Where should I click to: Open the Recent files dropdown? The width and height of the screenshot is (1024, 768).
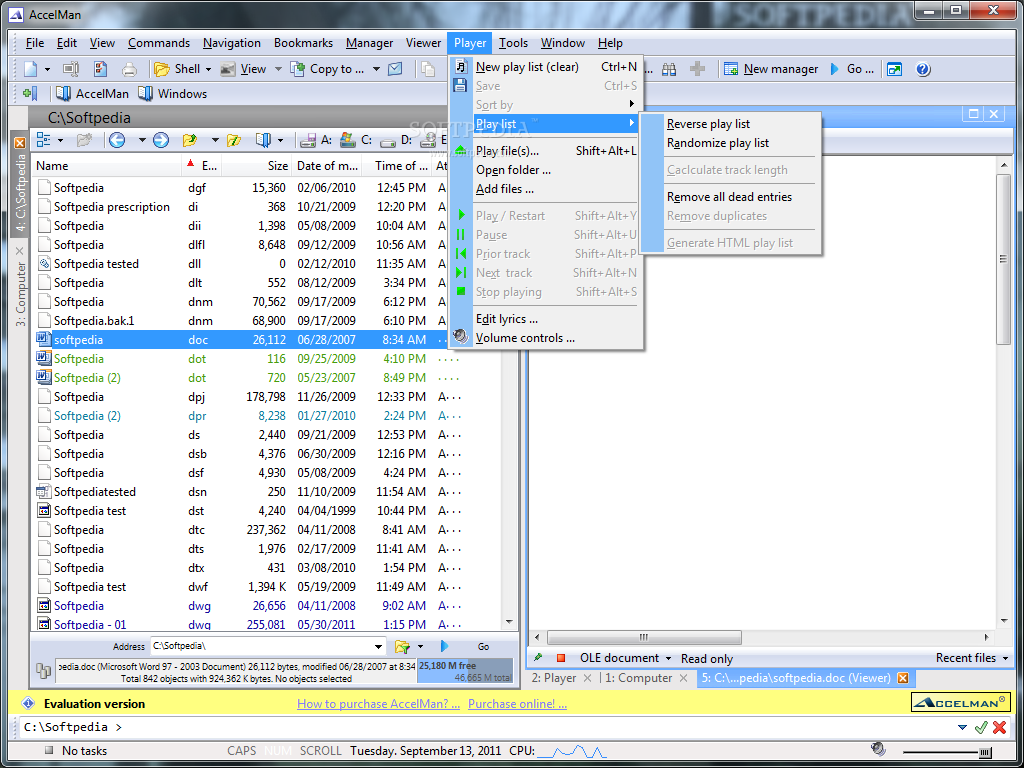(x=1005, y=658)
